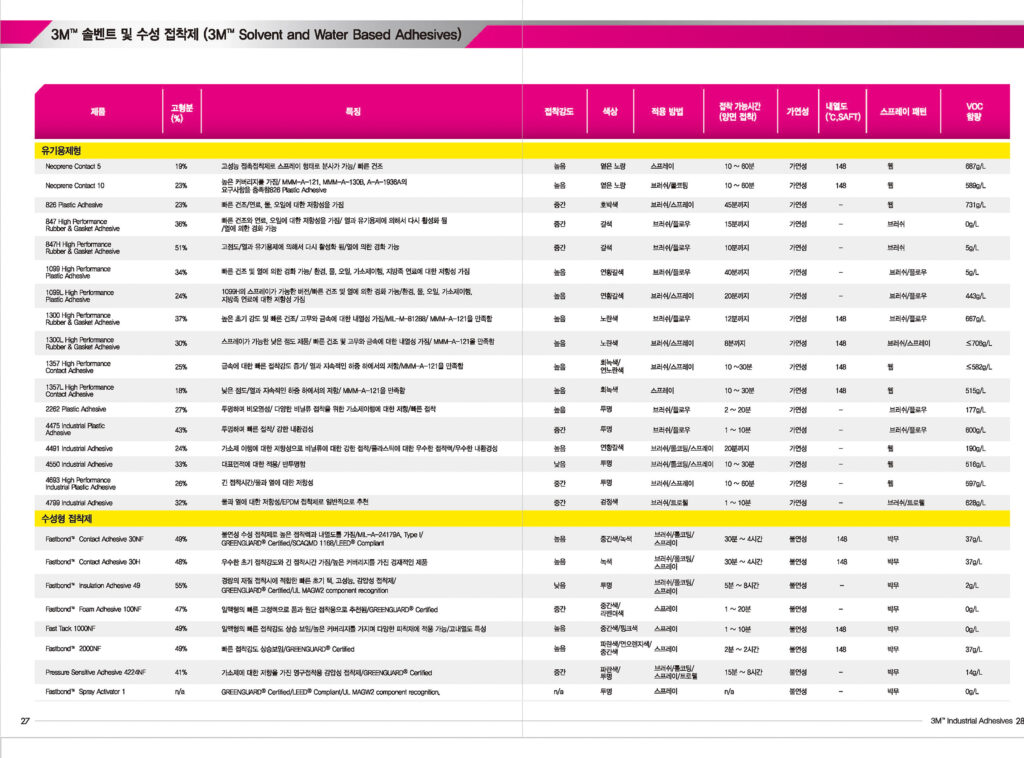Click the VOC value '190g/L' for 4491
This screenshot has height=758, width=1024.
pyautogui.click(x=976, y=449)
